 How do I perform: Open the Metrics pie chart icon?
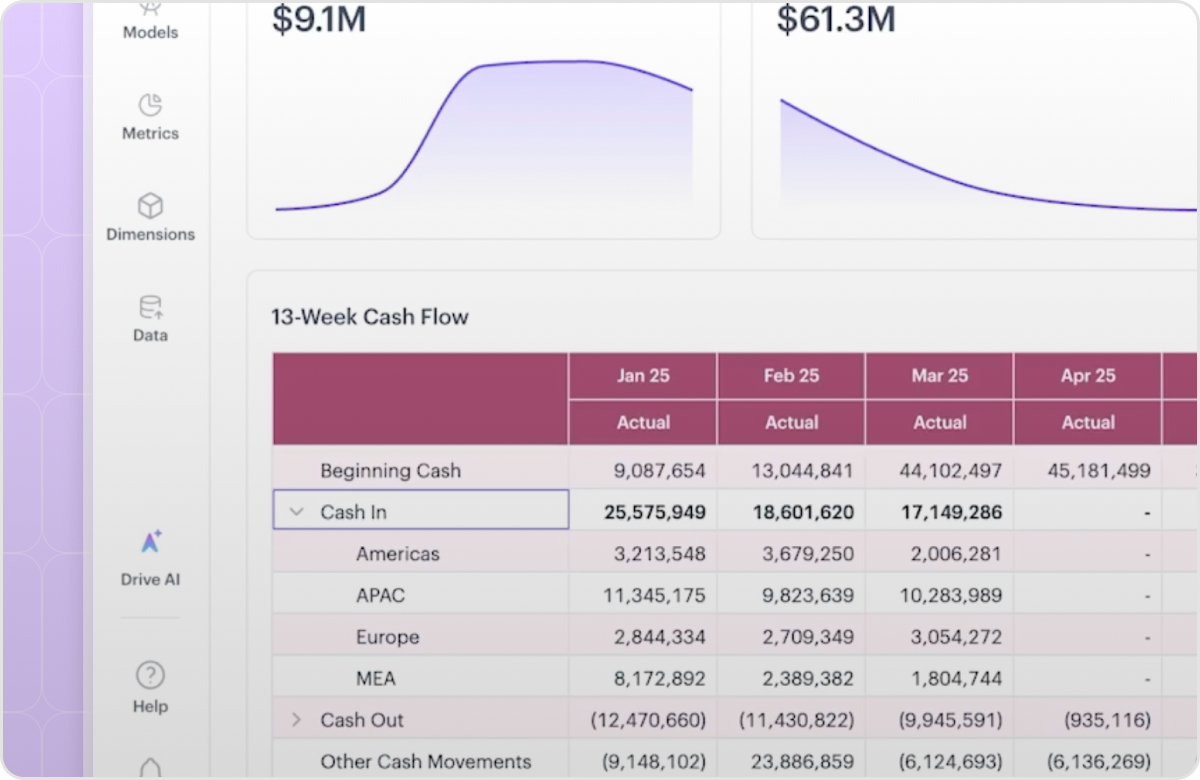(x=150, y=105)
